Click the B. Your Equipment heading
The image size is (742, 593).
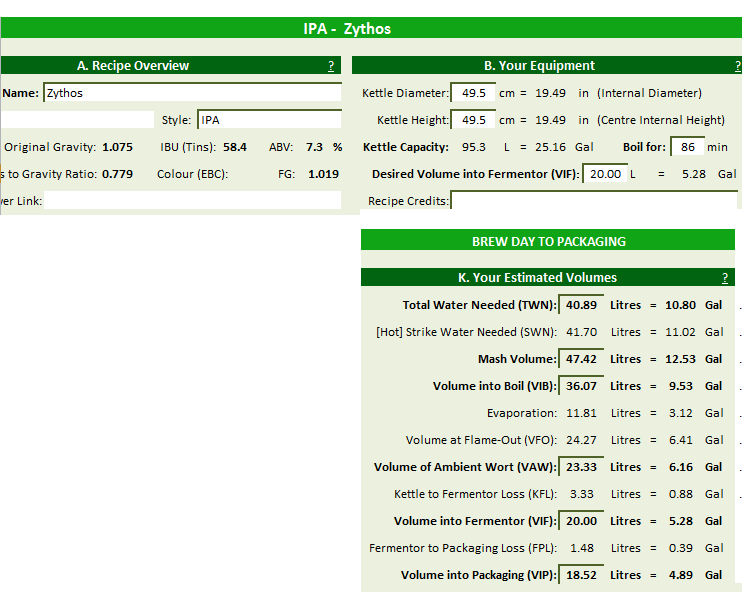539,65
